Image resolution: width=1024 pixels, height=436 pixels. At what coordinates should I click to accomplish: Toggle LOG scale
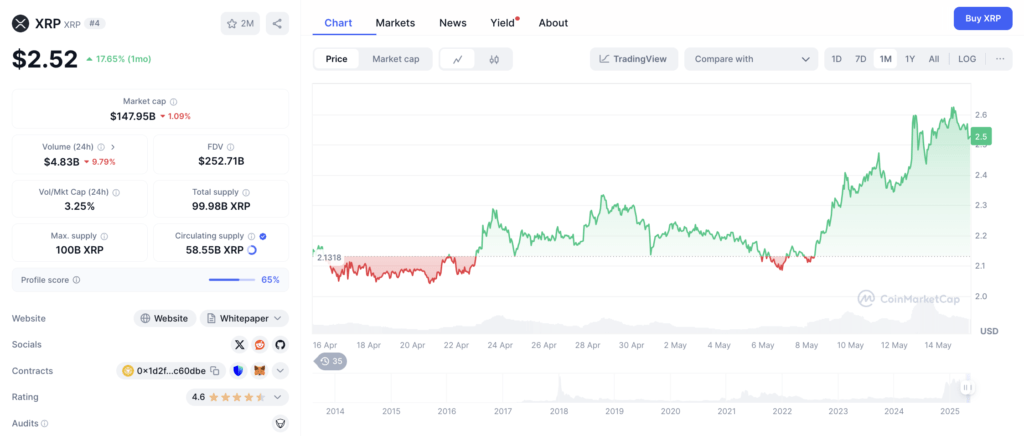[x=967, y=59]
